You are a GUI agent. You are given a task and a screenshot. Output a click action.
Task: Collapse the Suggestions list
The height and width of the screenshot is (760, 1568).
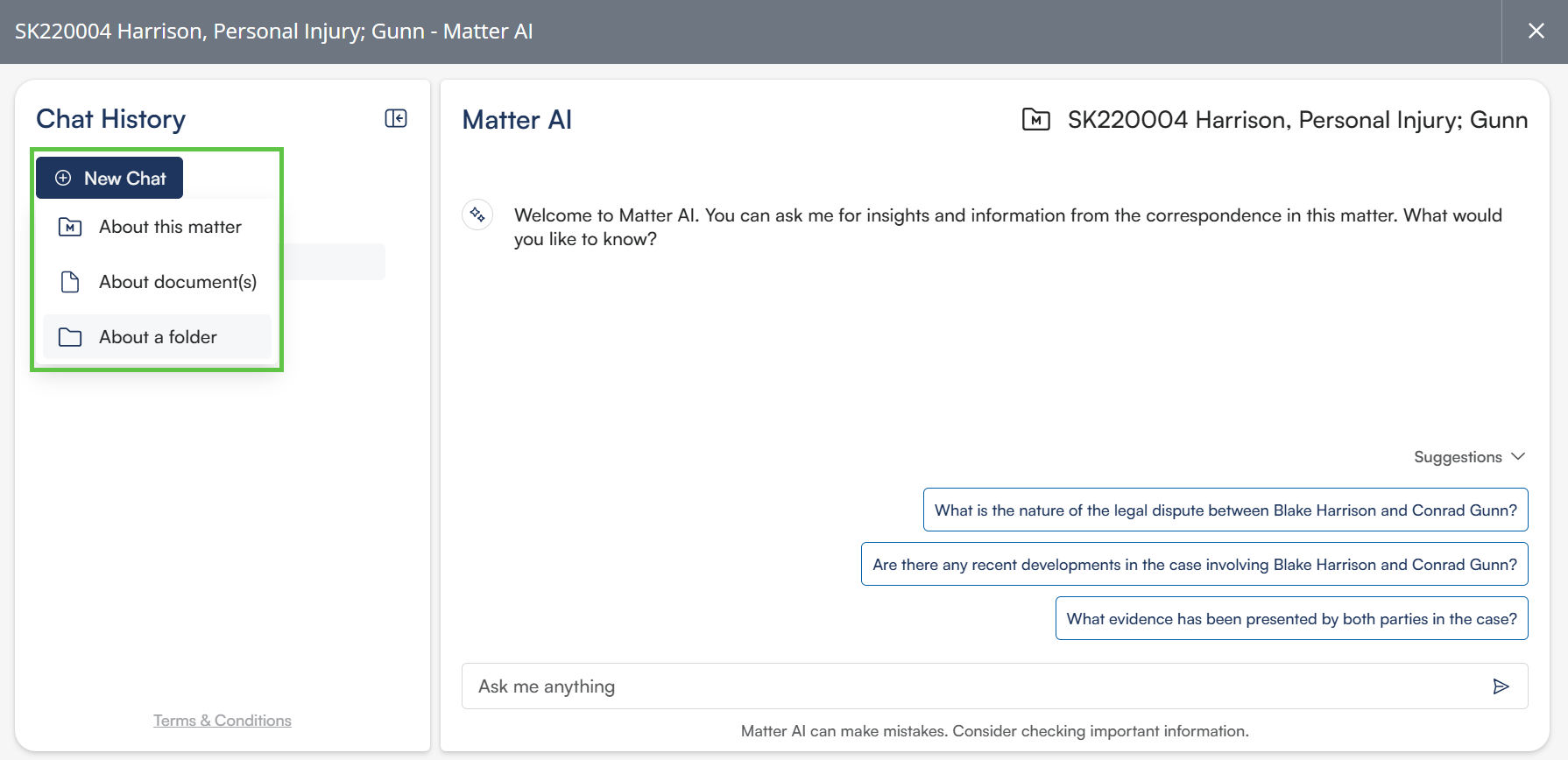pyautogui.click(x=1458, y=457)
